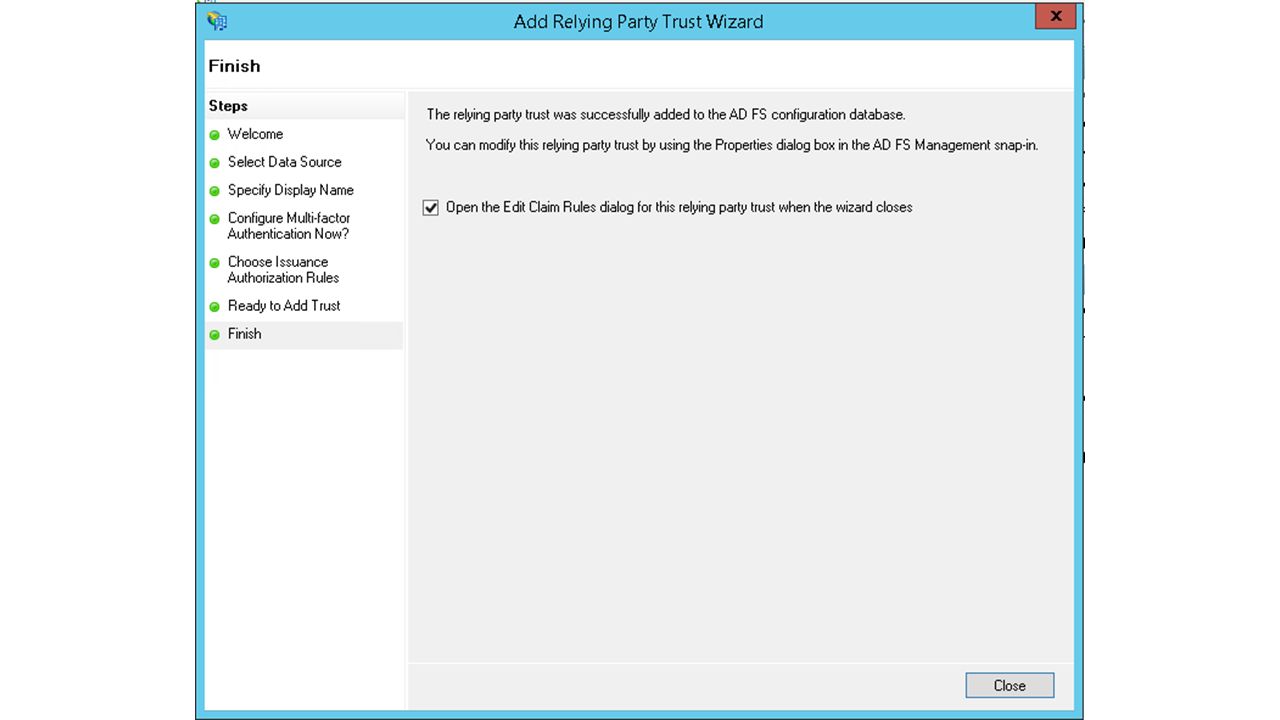Select the Specify Display Name step
1280x720 pixels.
[x=290, y=190]
